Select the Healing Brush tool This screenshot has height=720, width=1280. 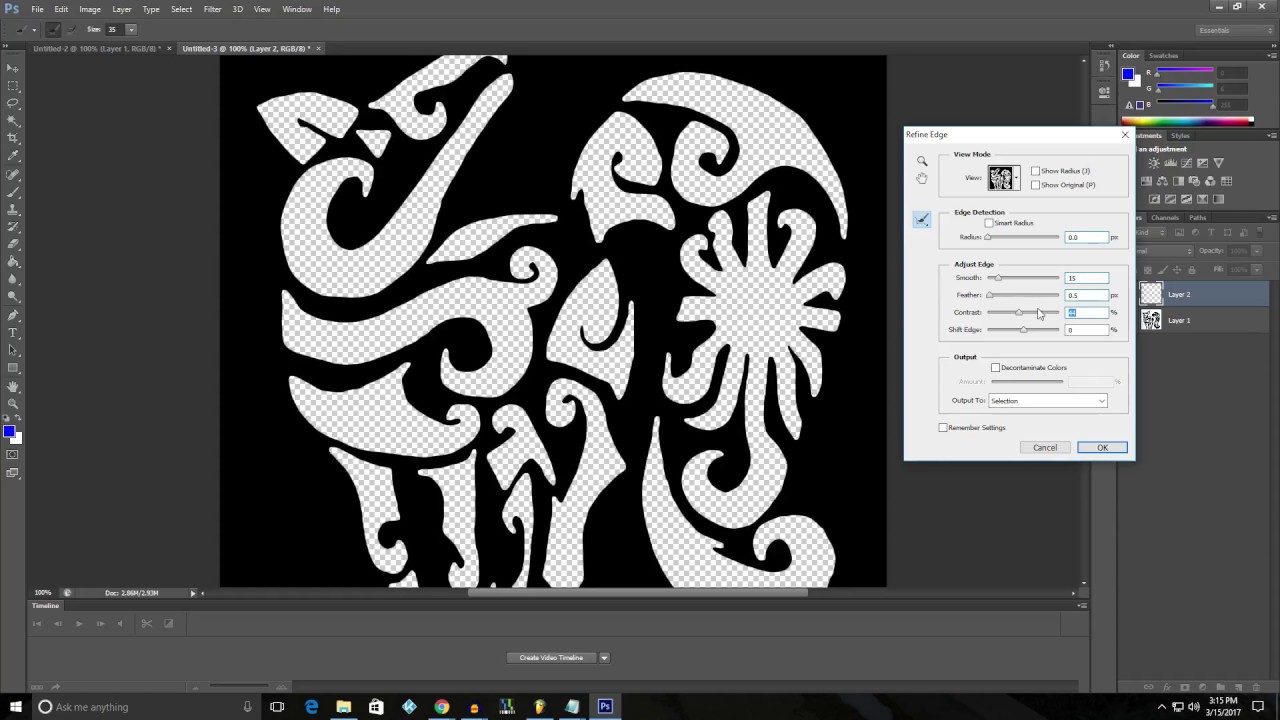13,174
